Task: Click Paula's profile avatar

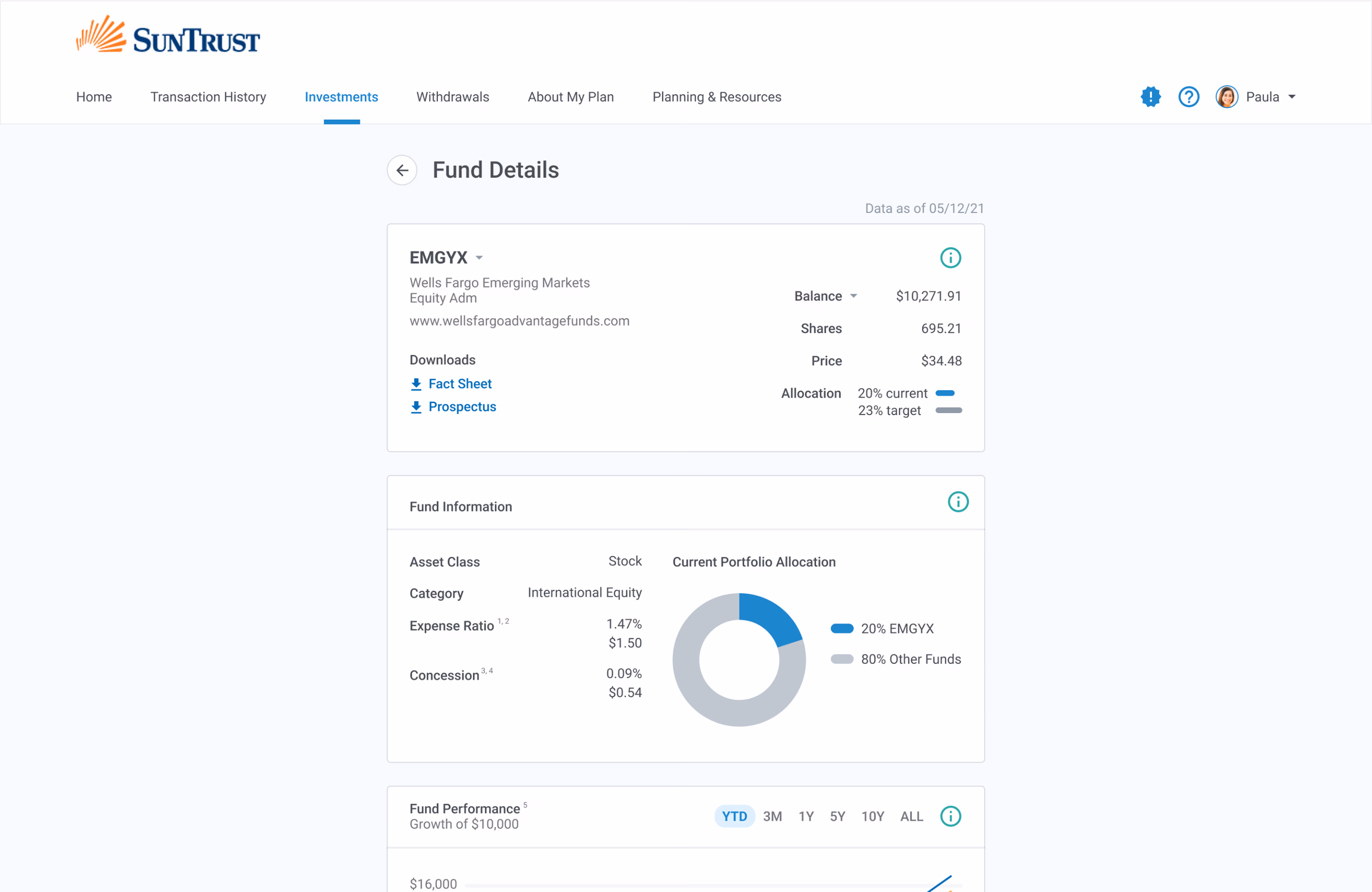Action: pyautogui.click(x=1227, y=97)
